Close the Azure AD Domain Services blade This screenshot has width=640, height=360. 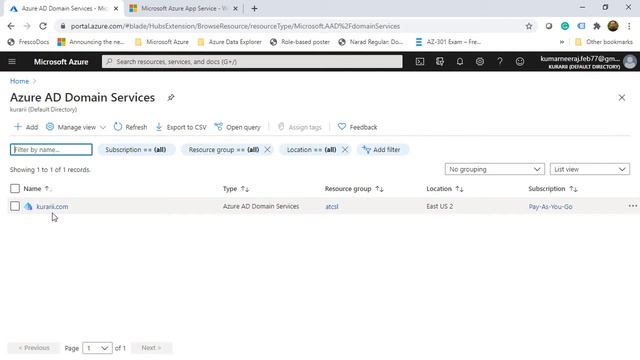[622, 98]
